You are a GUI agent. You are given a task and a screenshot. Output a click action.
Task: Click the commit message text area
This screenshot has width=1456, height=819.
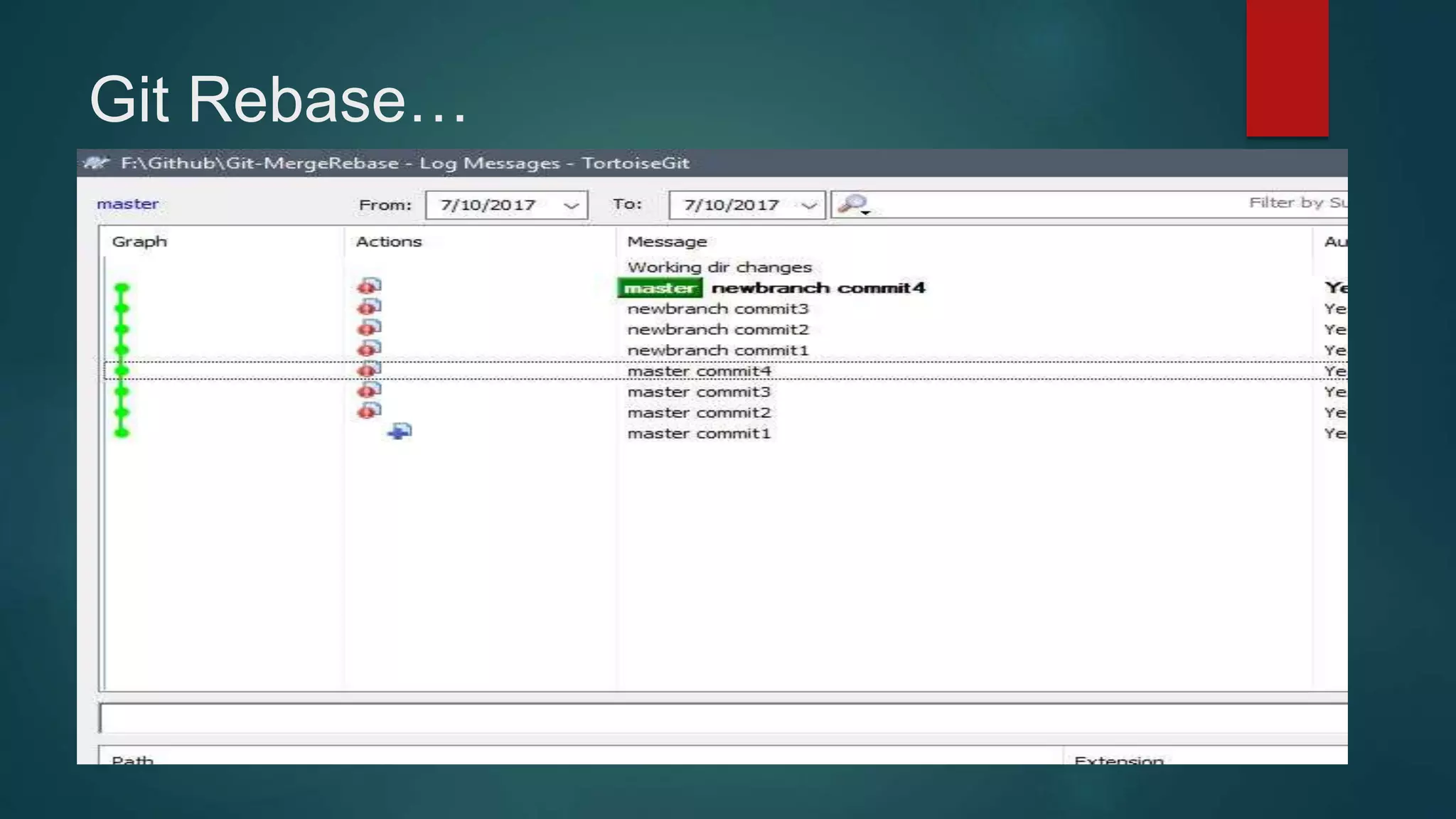[724, 719]
